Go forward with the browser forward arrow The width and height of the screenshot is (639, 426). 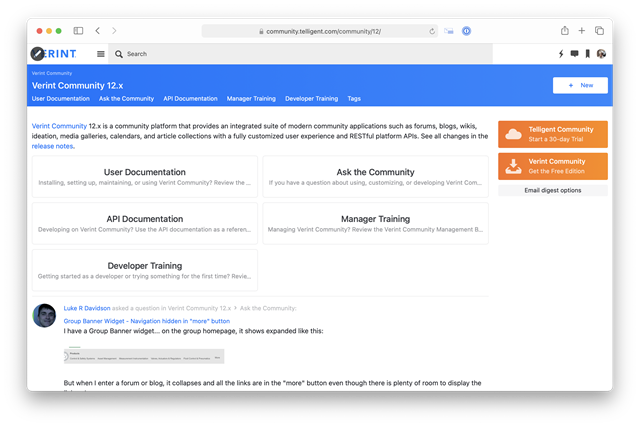114,31
